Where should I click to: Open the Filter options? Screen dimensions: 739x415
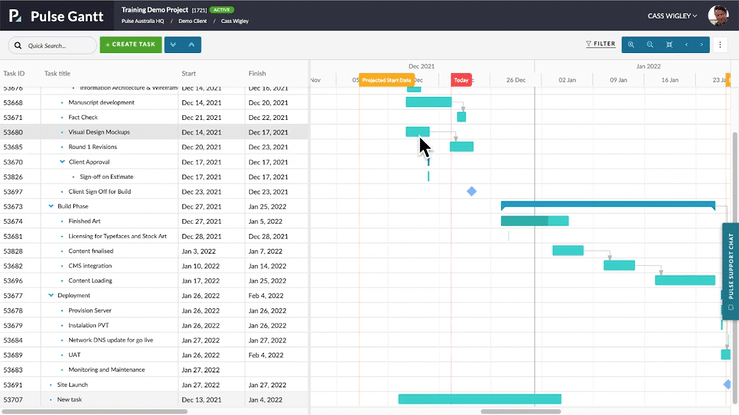coord(600,45)
